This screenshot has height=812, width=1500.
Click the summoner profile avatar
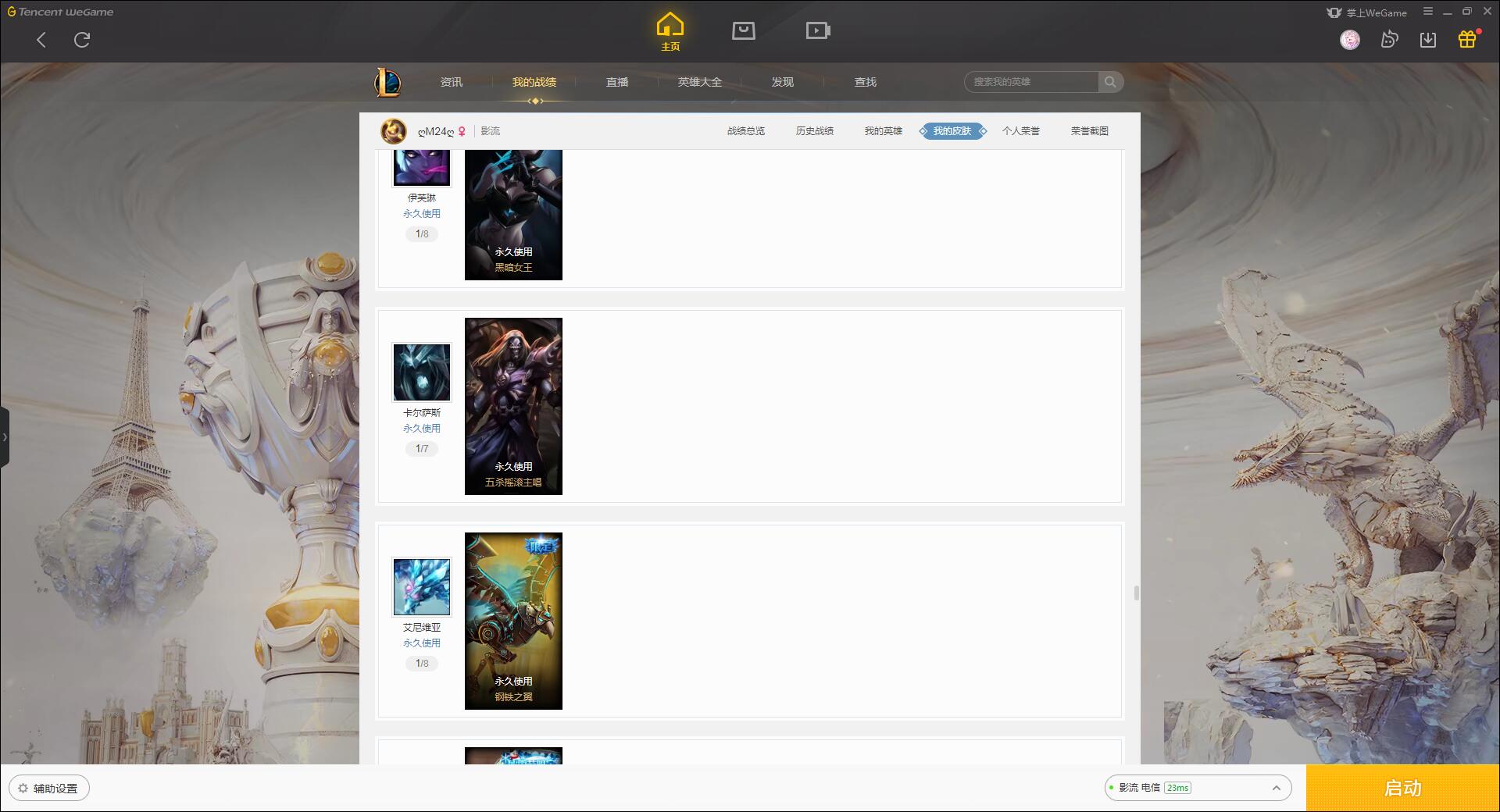pos(394,131)
